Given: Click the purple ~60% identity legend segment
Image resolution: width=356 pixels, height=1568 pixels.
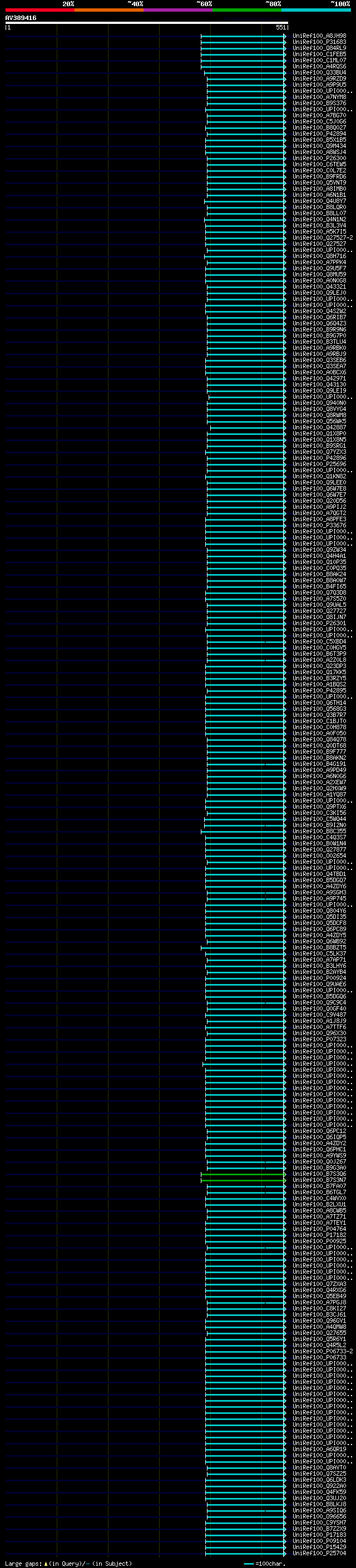Looking at the screenshot, I should (177, 10).
